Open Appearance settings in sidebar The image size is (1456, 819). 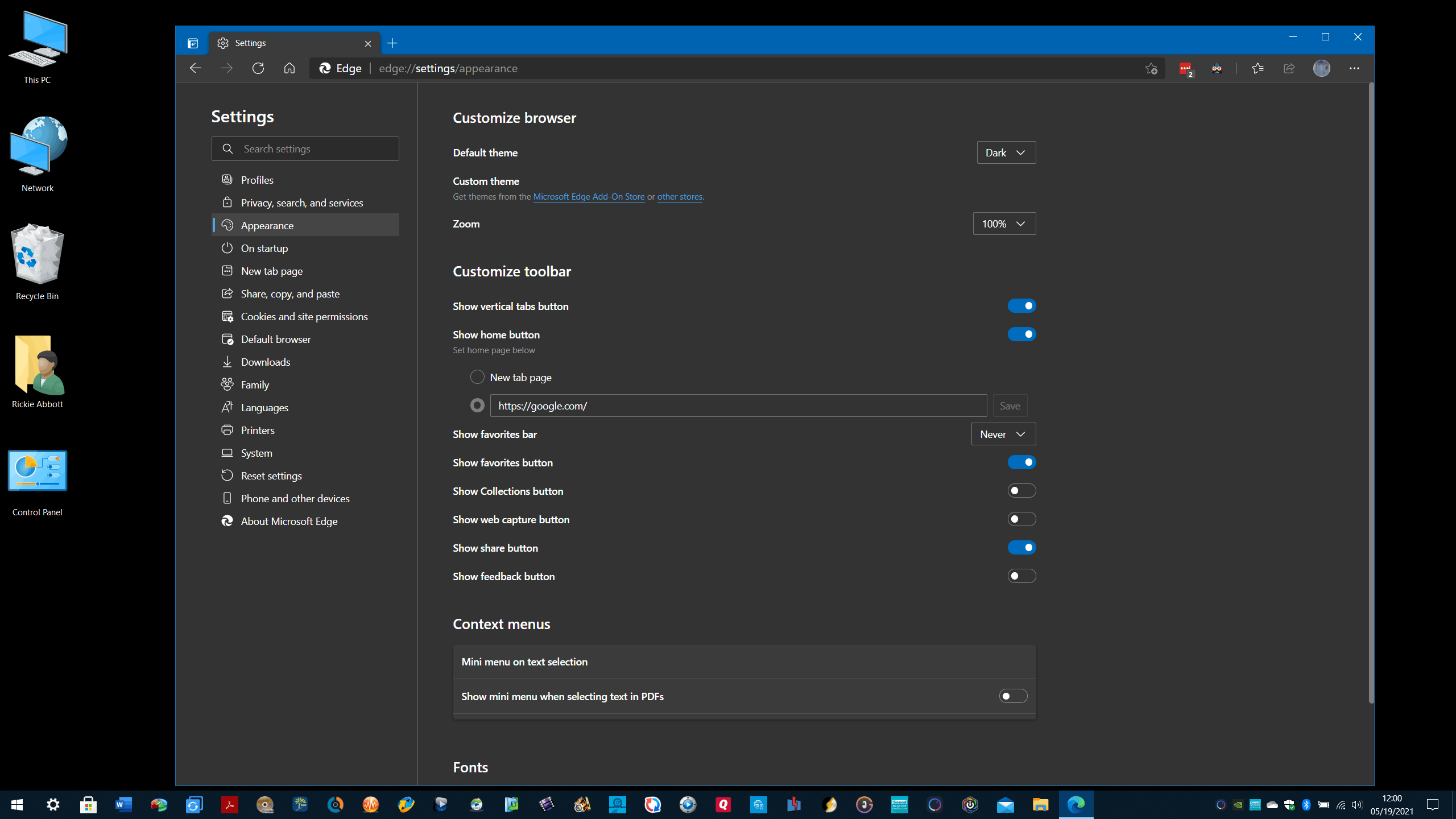point(267,225)
